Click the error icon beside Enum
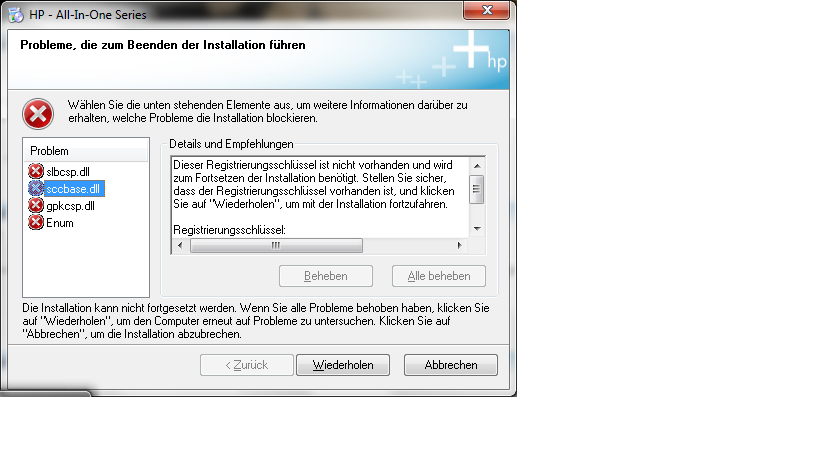Screen dimensions: 819x460 point(36,222)
